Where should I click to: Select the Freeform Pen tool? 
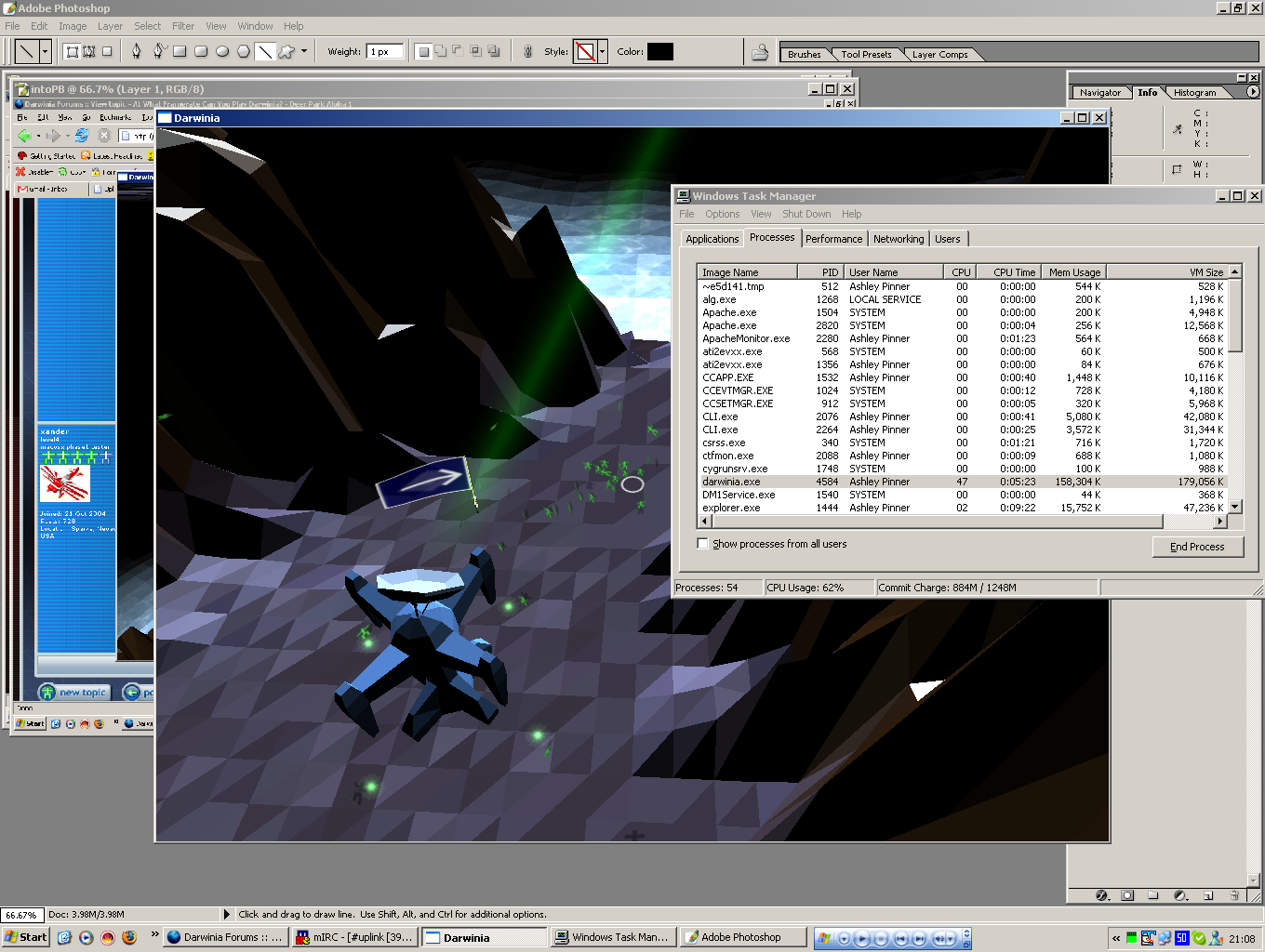point(158,52)
